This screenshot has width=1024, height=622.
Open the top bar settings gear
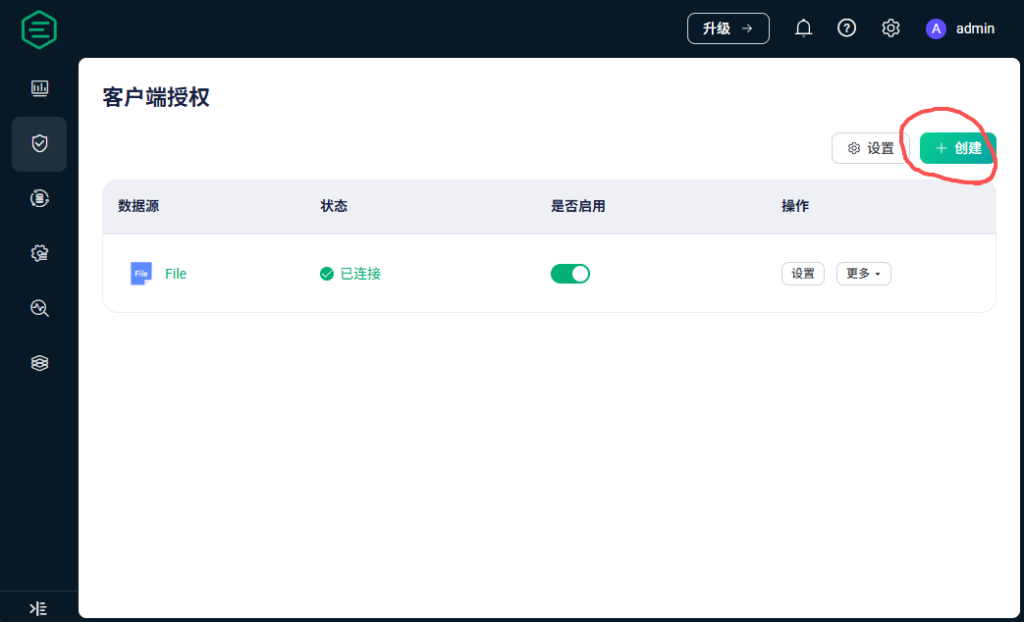pos(891,29)
